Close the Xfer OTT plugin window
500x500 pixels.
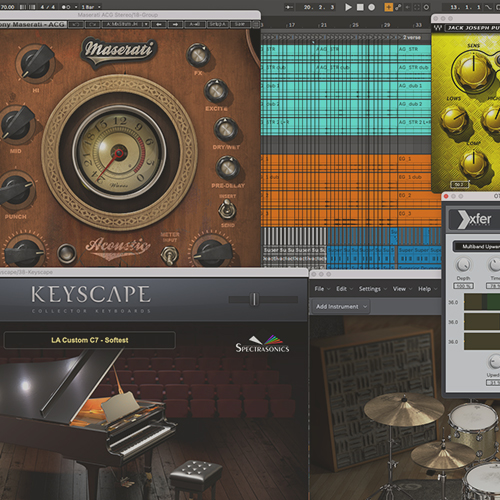446,196
